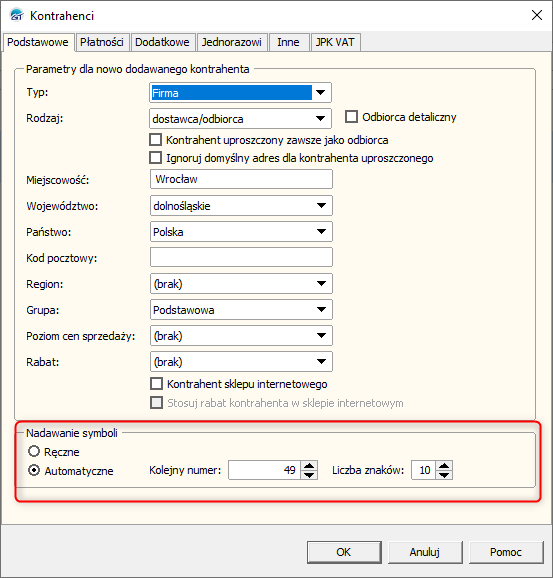Decrease Kolejny numer with down arrow
Screen dimensions: 553x578
309,475
